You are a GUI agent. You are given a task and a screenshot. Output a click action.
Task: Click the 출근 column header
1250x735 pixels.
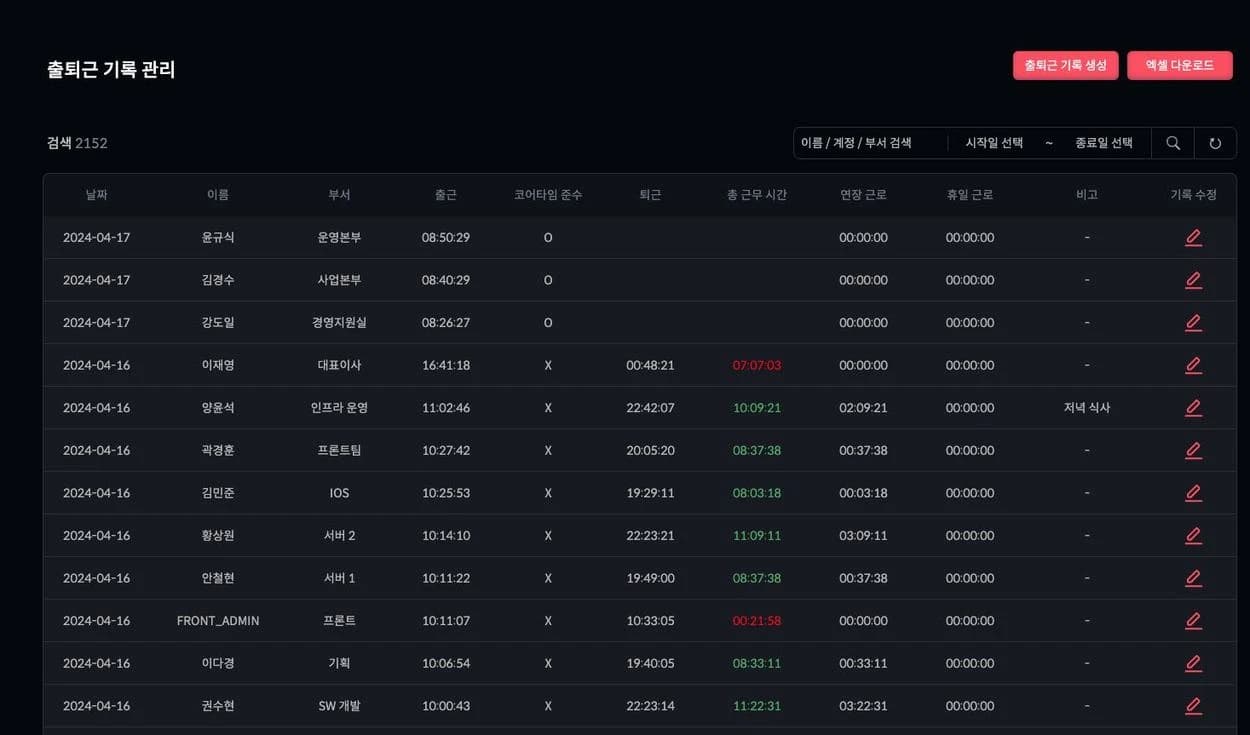tap(446, 195)
